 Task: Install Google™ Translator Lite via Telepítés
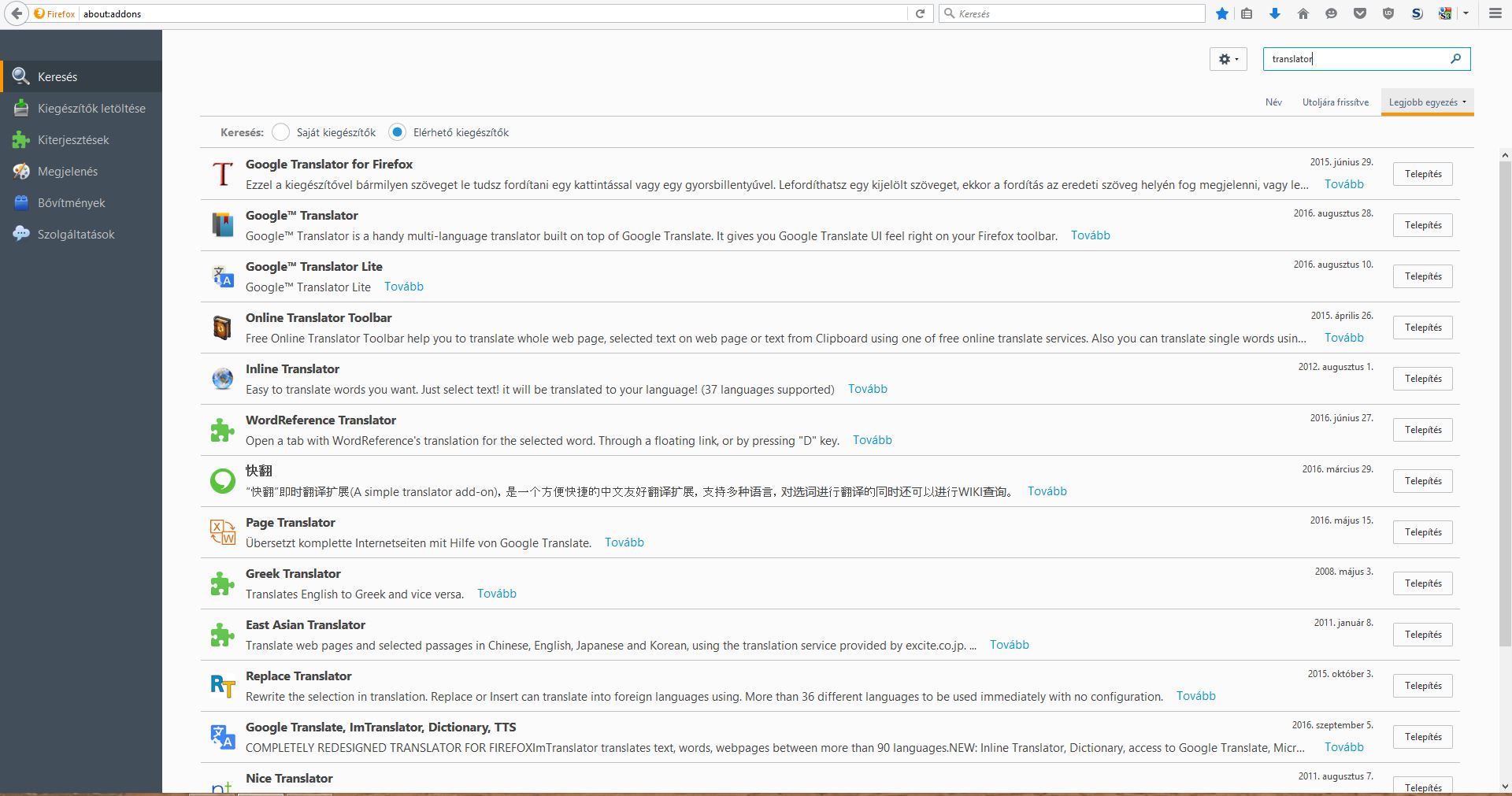1423,276
